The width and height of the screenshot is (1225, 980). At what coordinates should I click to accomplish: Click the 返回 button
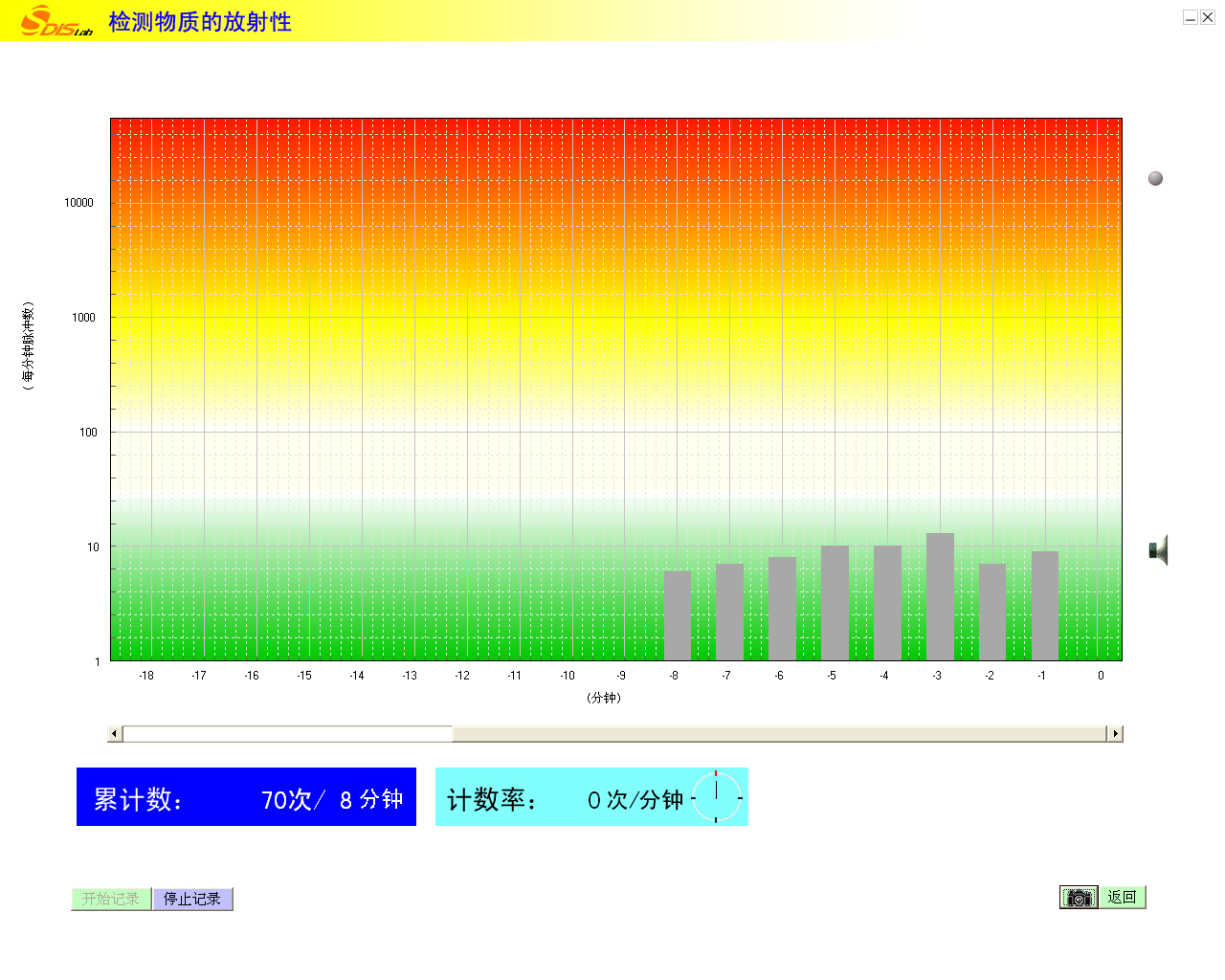[1122, 898]
